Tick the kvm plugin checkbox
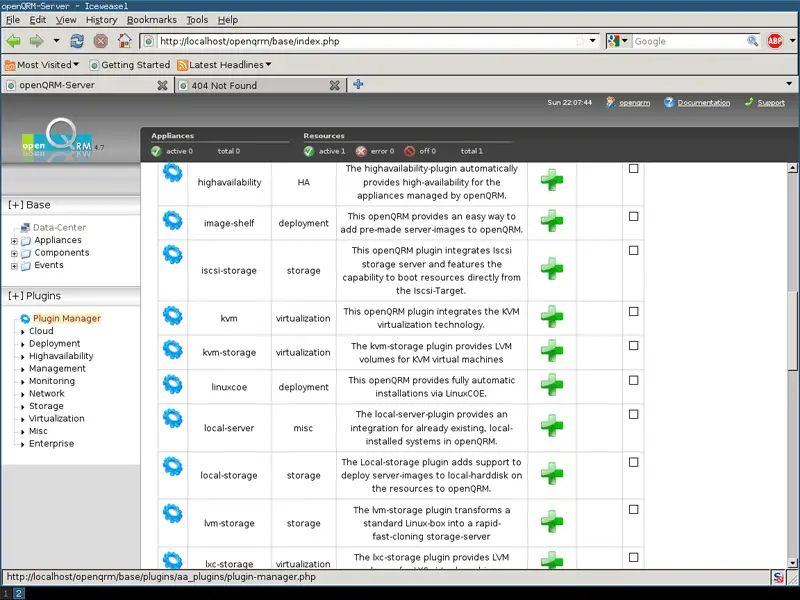Screen dimensions: 800x600 tap(634, 311)
